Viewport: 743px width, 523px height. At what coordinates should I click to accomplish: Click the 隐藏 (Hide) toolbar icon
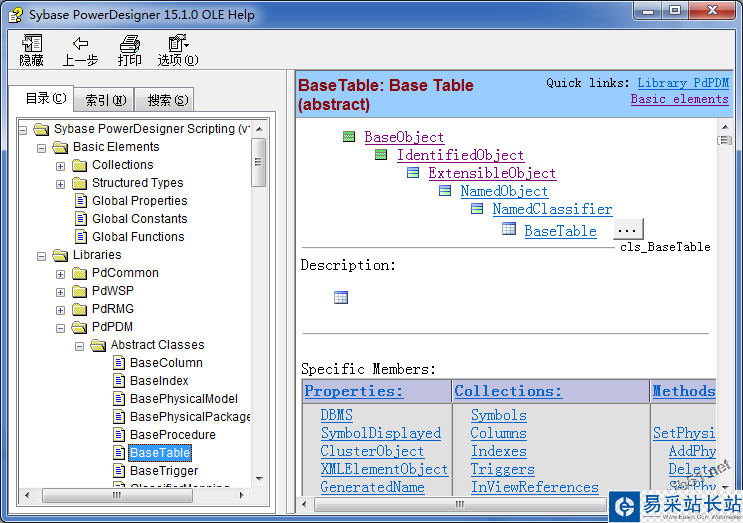32,50
